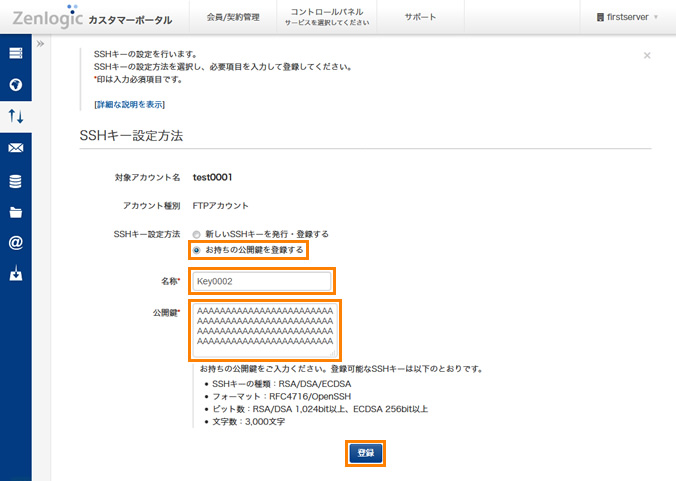The height and width of the screenshot is (481, 676).
Task: Click the 対象アカウント名 label
Action: (147, 177)
